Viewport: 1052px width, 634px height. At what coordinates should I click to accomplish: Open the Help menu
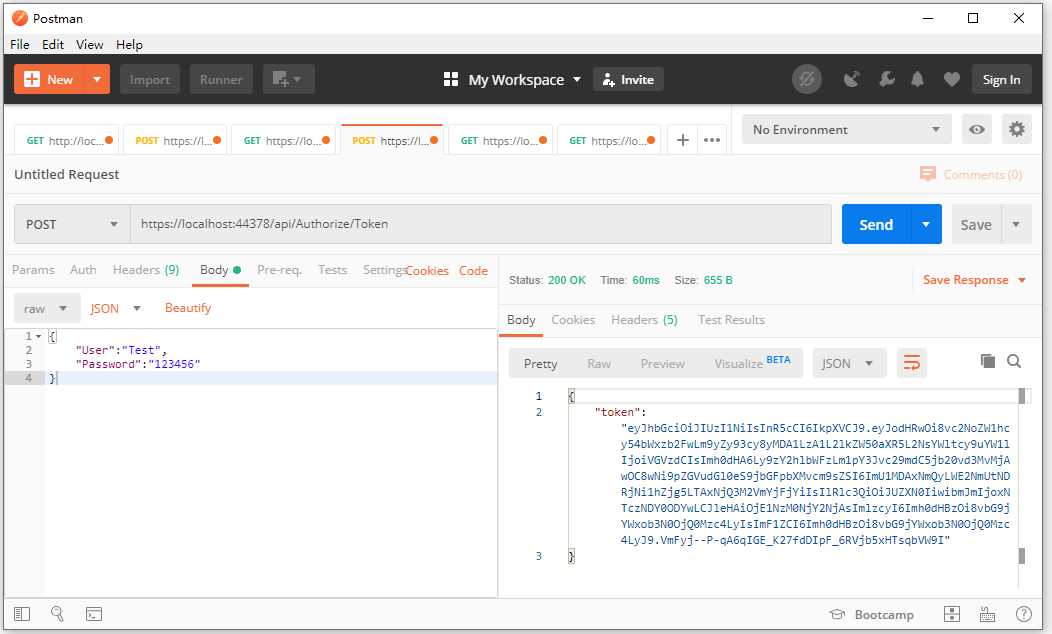pos(129,44)
